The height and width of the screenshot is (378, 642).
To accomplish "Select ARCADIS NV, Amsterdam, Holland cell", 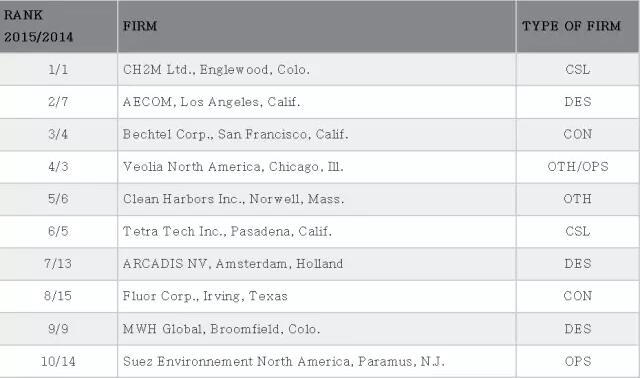I will tap(316, 264).
